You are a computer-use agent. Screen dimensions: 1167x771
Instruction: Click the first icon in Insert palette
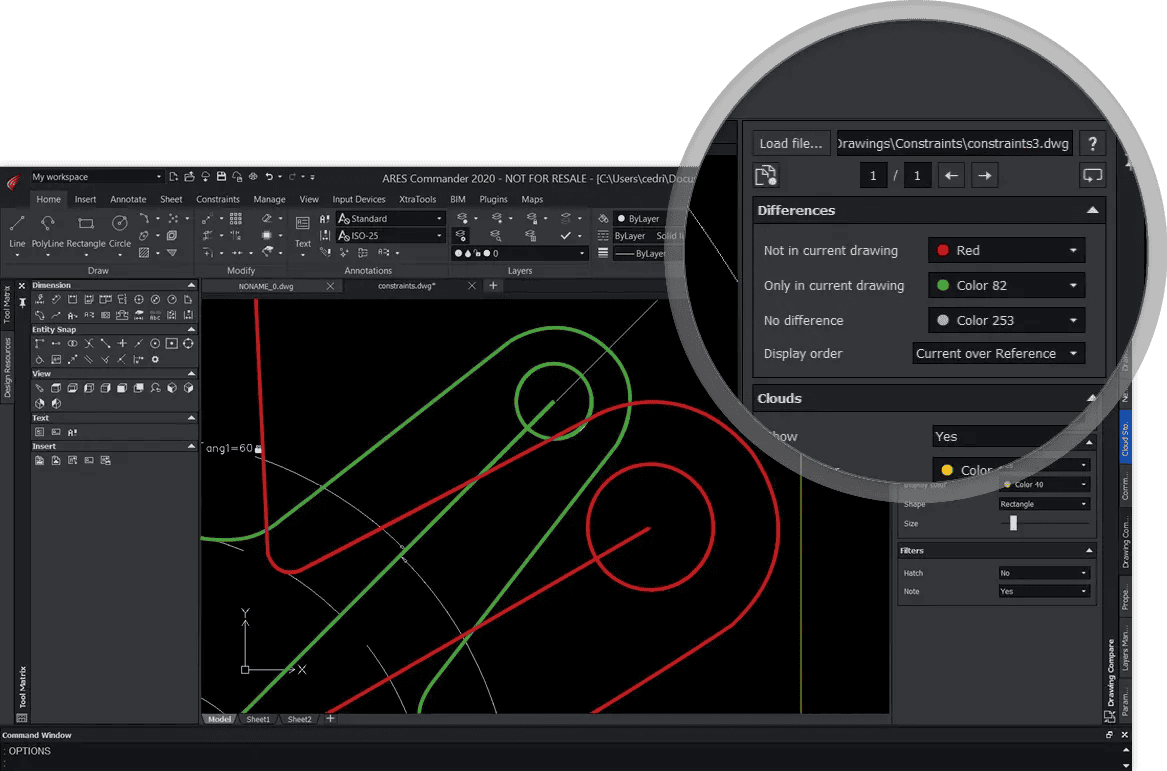point(39,460)
